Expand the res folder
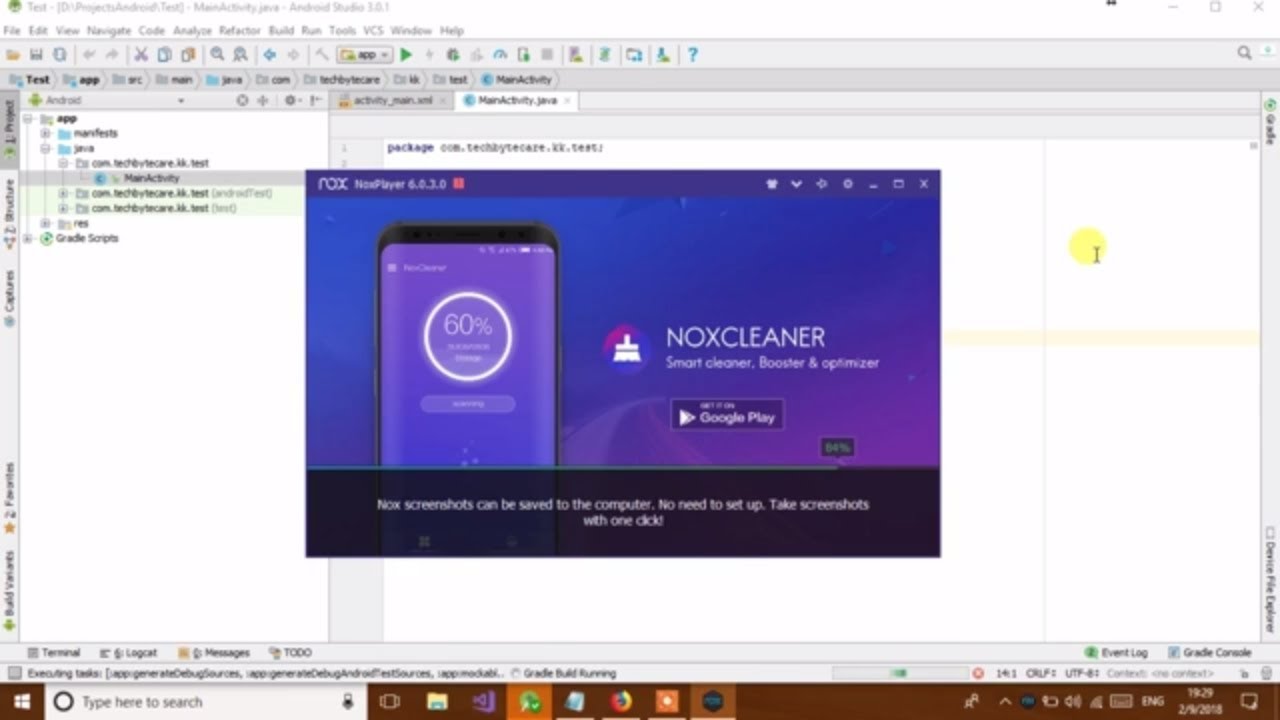The height and width of the screenshot is (720, 1280). pos(45,223)
